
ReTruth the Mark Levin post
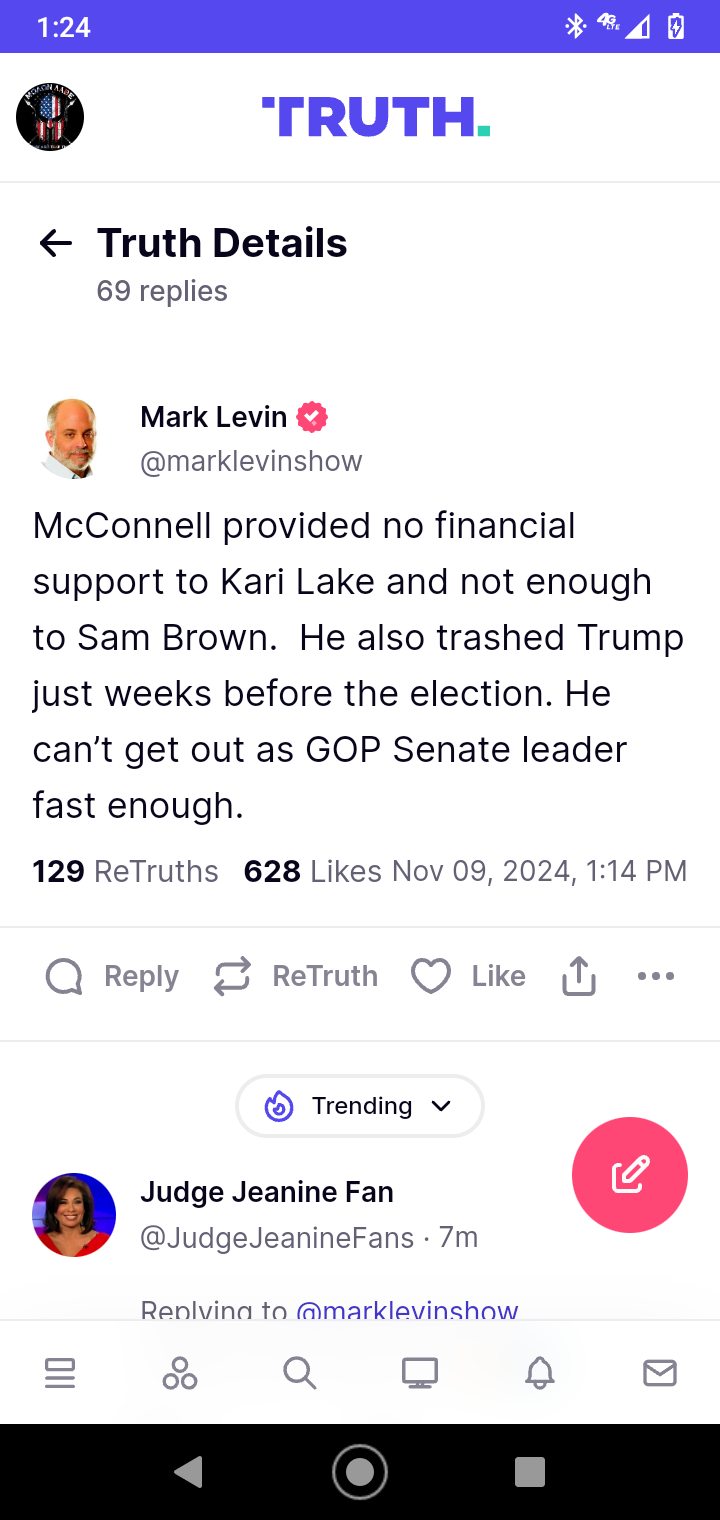tap(296, 976)
